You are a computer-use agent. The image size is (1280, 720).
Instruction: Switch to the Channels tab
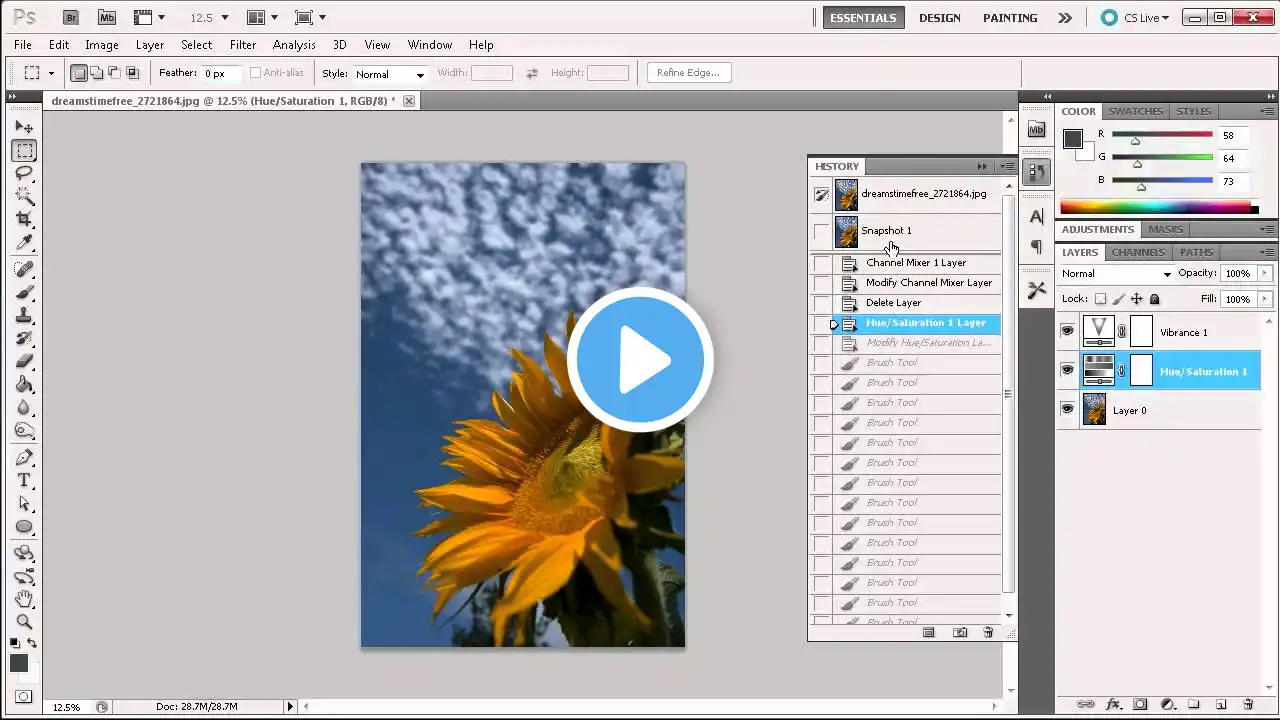coord(1138,252)
